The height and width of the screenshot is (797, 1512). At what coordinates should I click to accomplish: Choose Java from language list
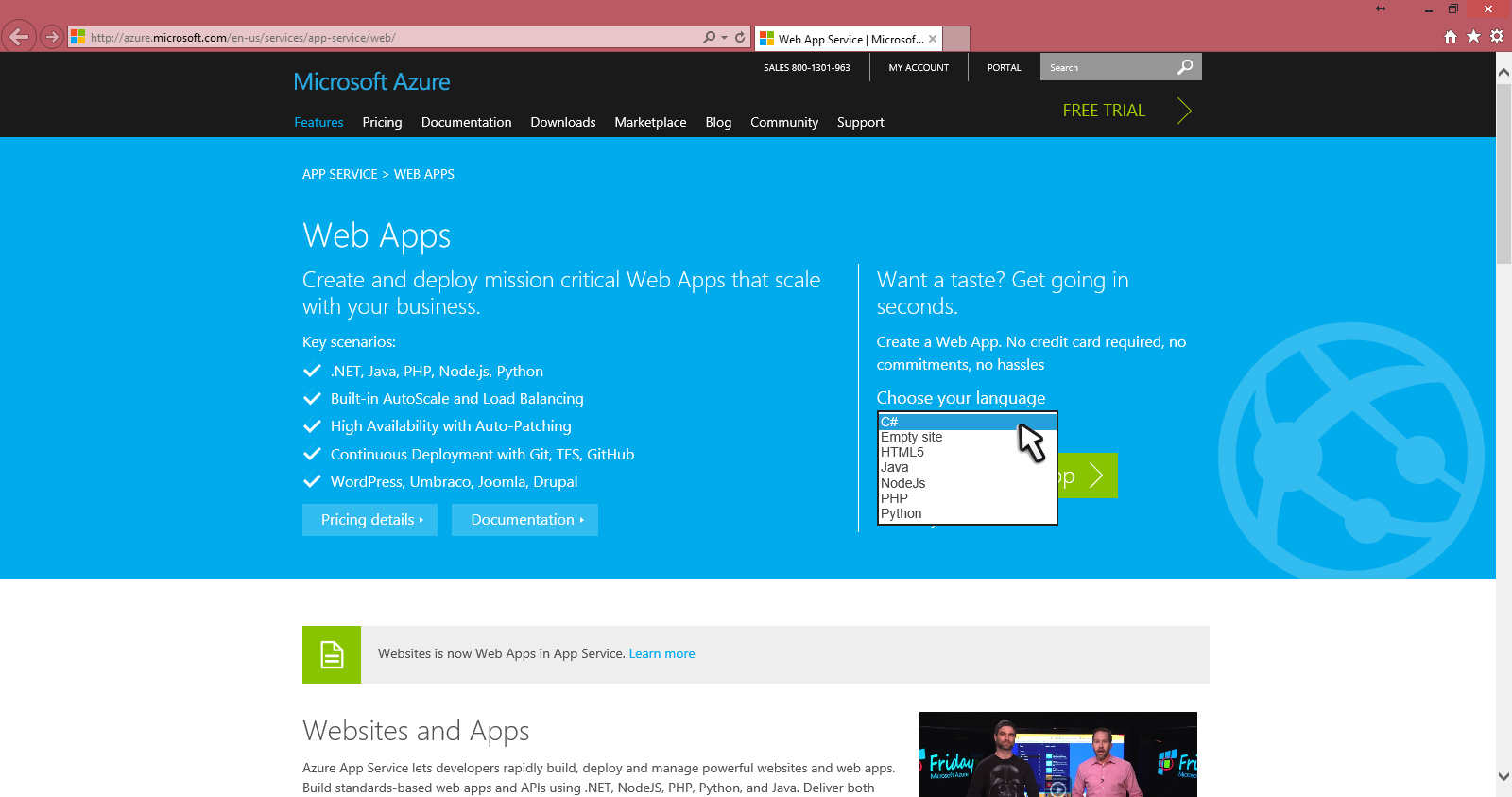click(x=967, y=467)
